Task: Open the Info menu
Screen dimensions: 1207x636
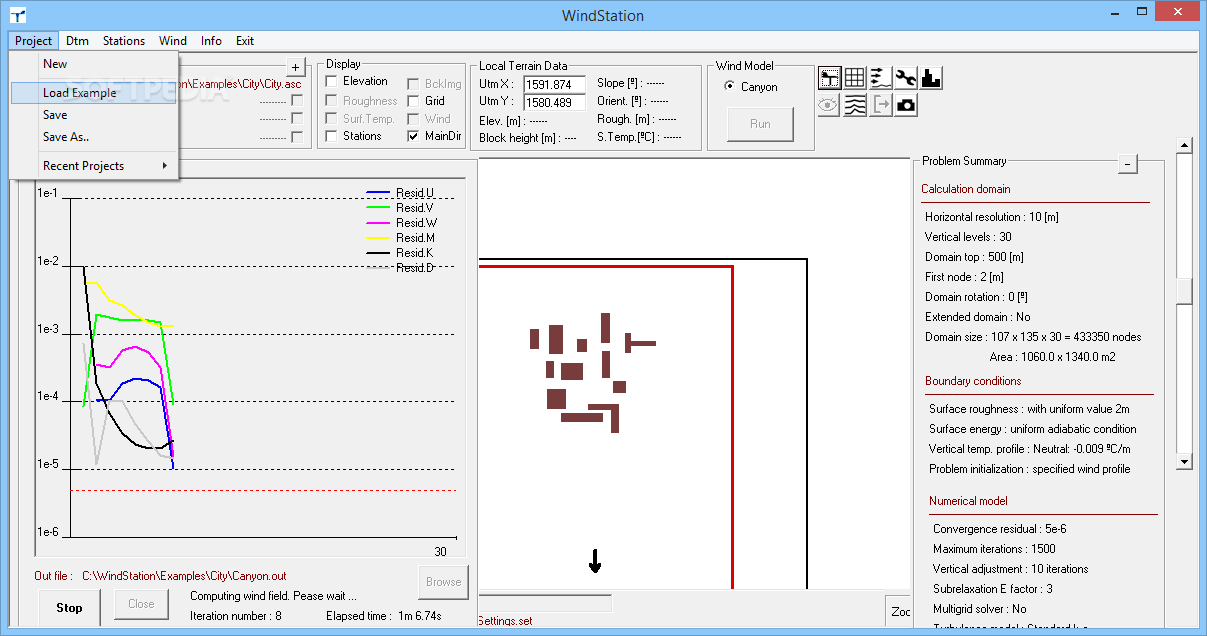Action: click(x=211, y=41)
